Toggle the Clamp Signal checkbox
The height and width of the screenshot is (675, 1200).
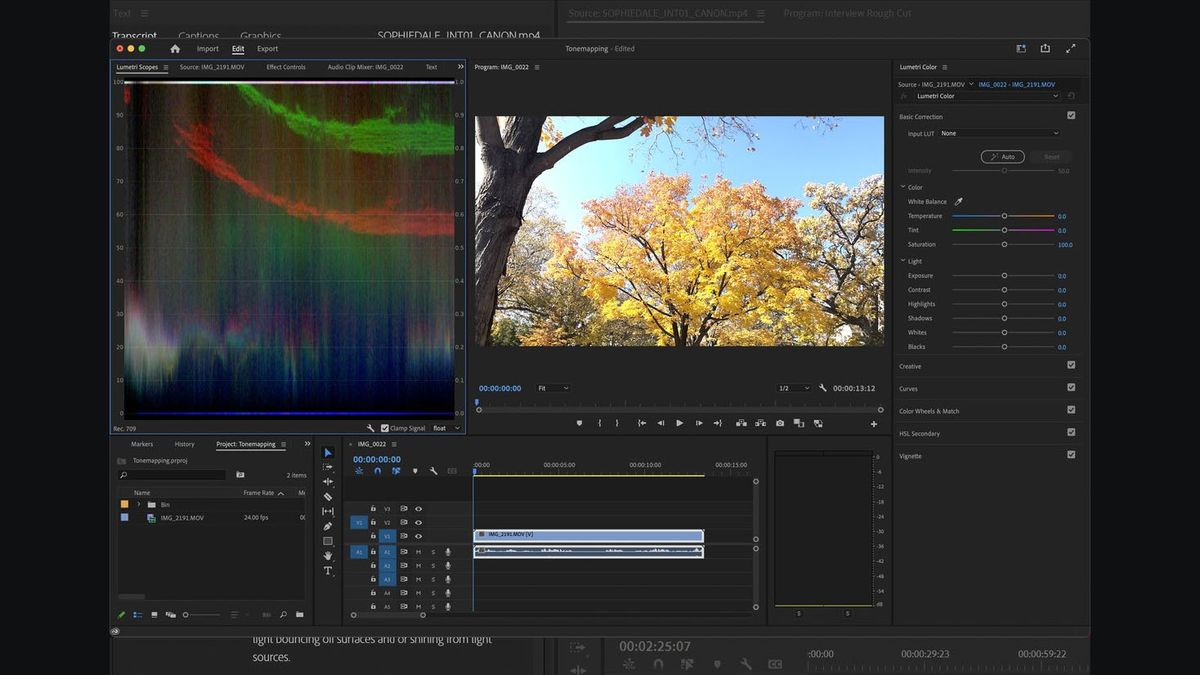click(x=385, y=428)
